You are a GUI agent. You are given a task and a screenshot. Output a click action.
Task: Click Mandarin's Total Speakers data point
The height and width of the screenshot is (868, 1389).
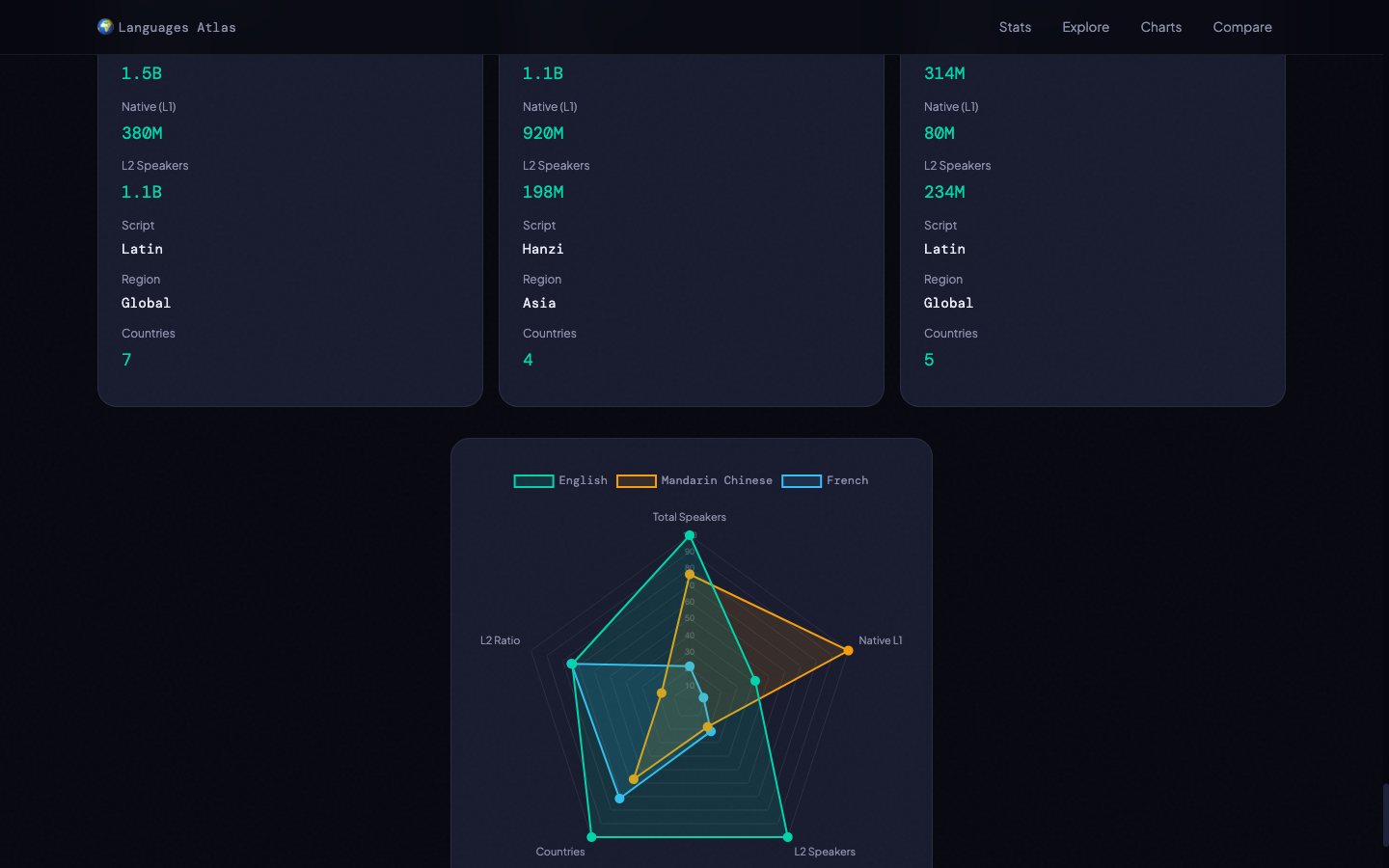coord(690,575)
